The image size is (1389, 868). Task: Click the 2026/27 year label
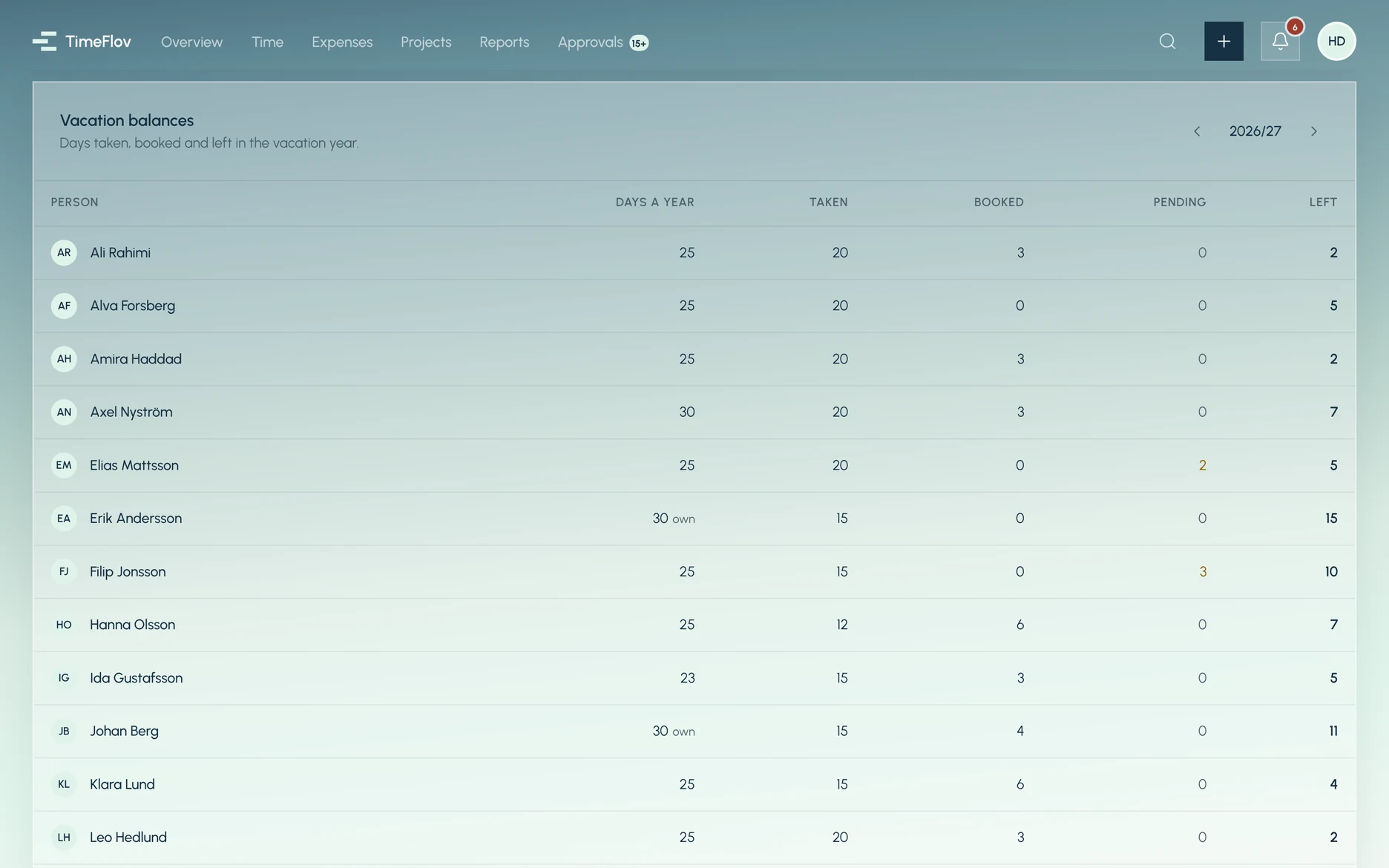point(1255,131)
